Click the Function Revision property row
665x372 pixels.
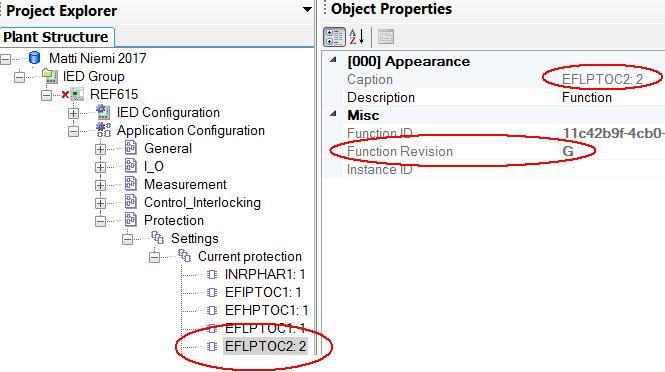493,151
